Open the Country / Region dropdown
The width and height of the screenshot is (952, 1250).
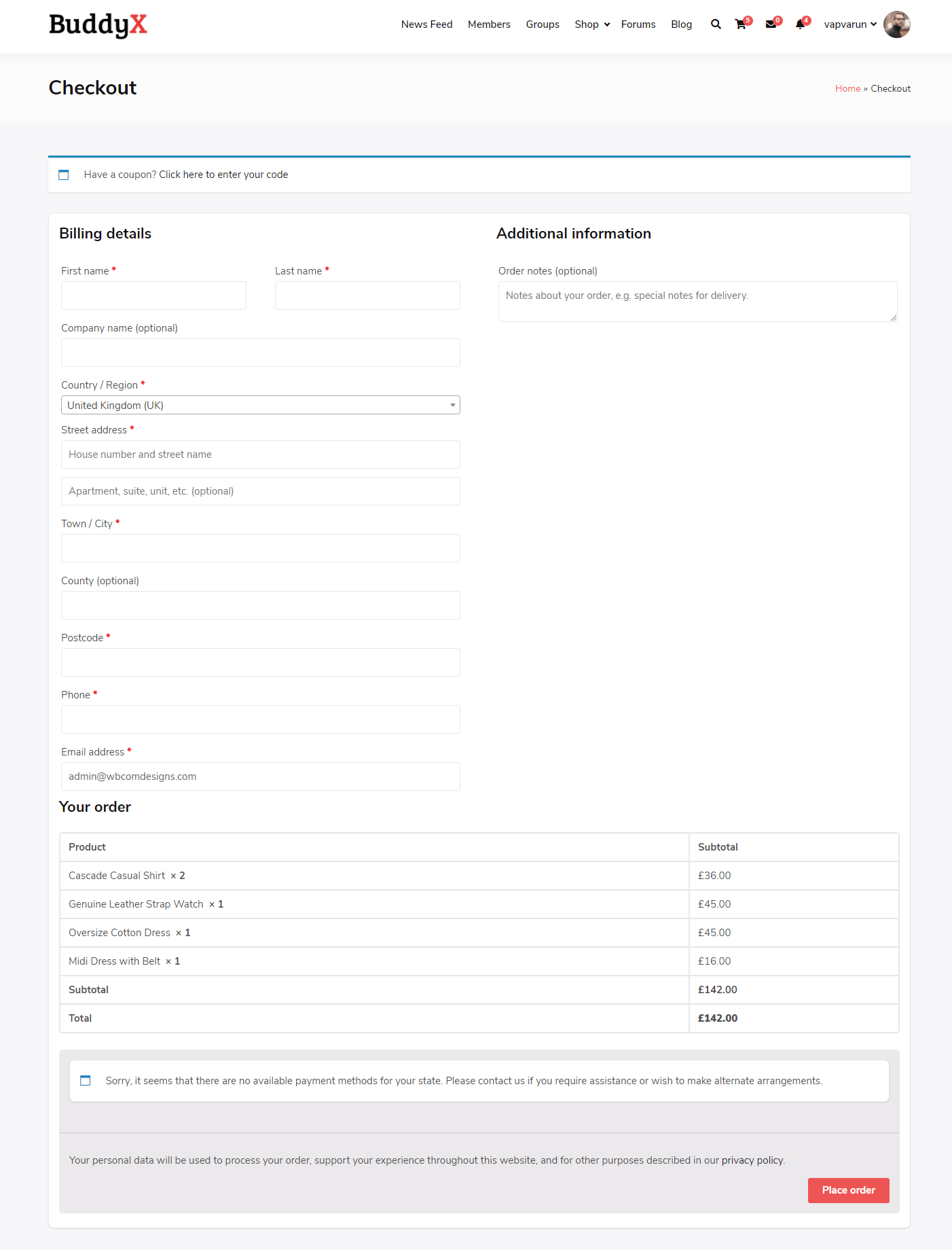pyautogui.click(x=261, y=406)
